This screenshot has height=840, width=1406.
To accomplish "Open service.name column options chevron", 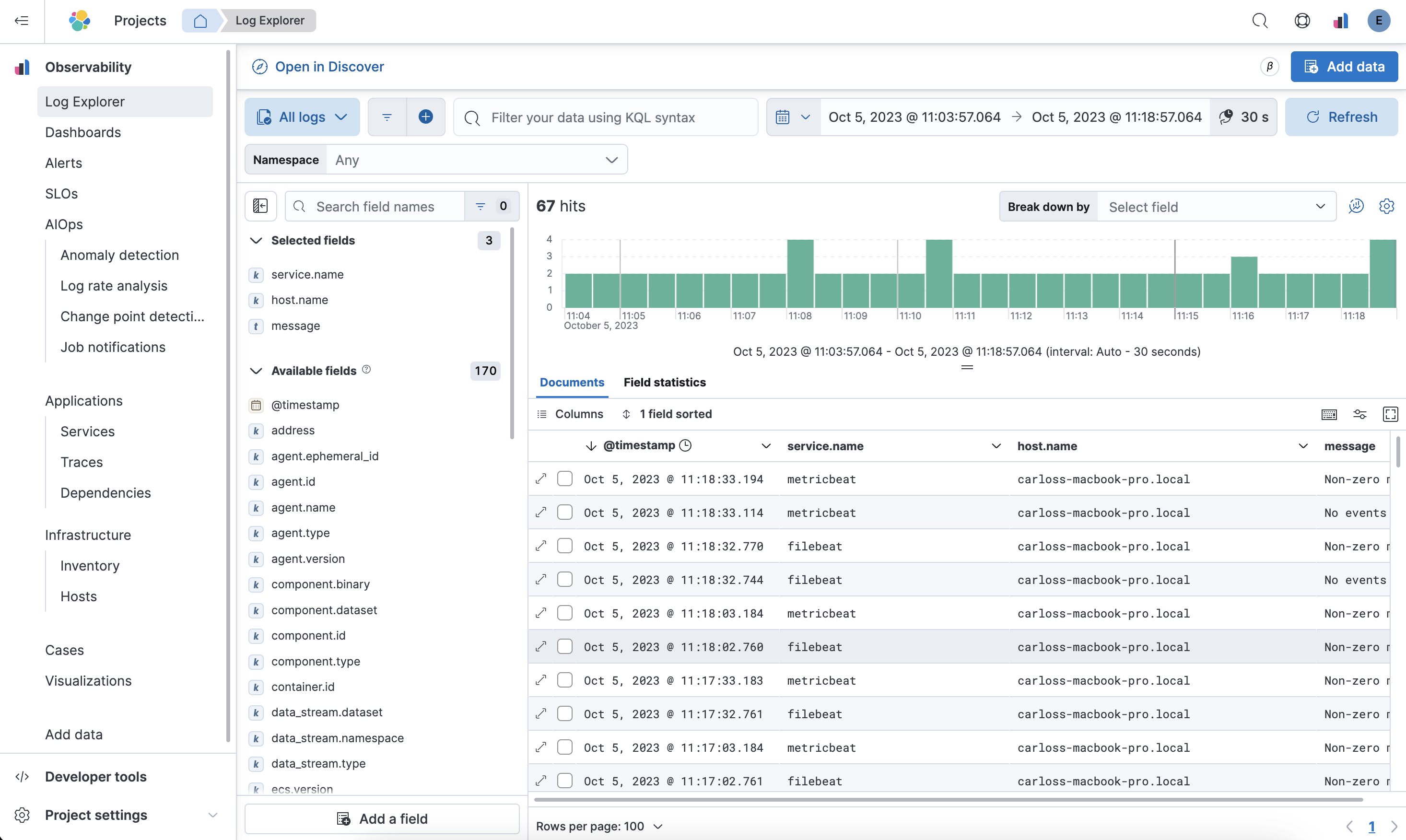I will pyautogui.click(x=996, y=446).
